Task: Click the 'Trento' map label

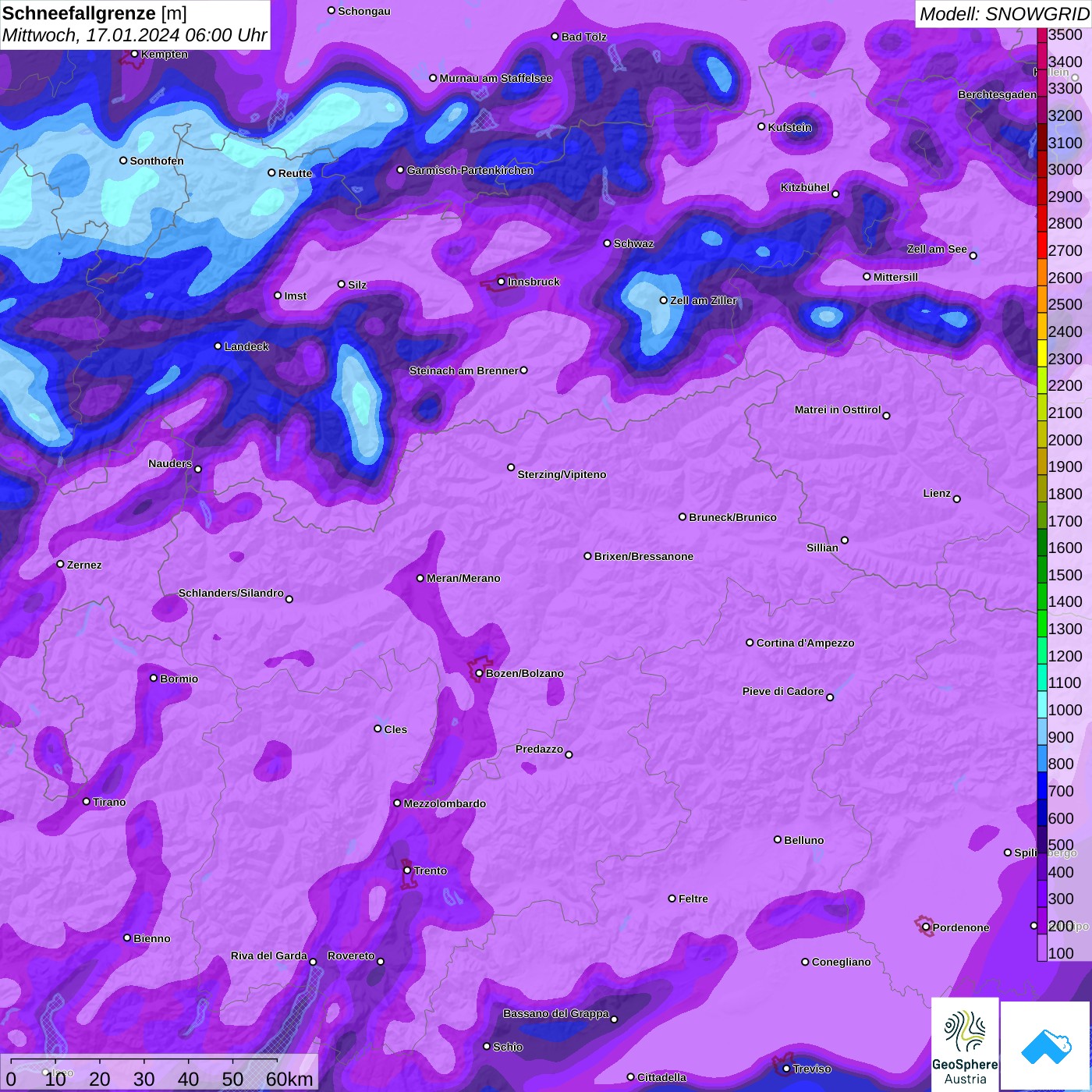Action: (x=431, y=870)
